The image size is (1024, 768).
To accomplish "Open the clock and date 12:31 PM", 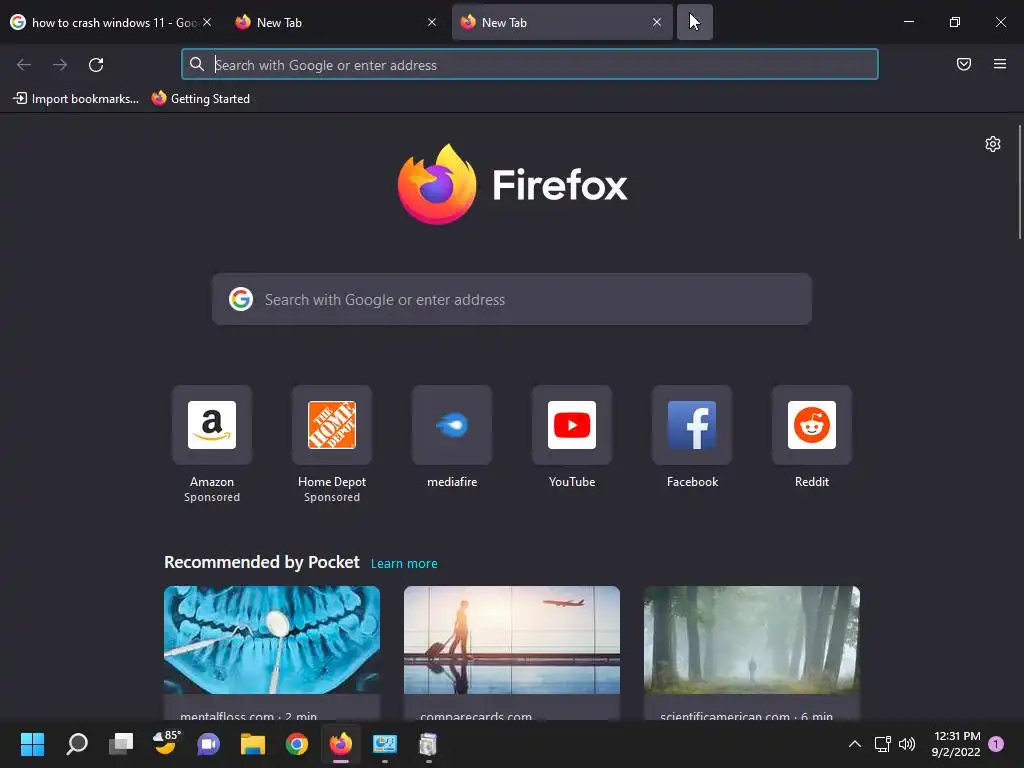I will click(x=956, y=744).
